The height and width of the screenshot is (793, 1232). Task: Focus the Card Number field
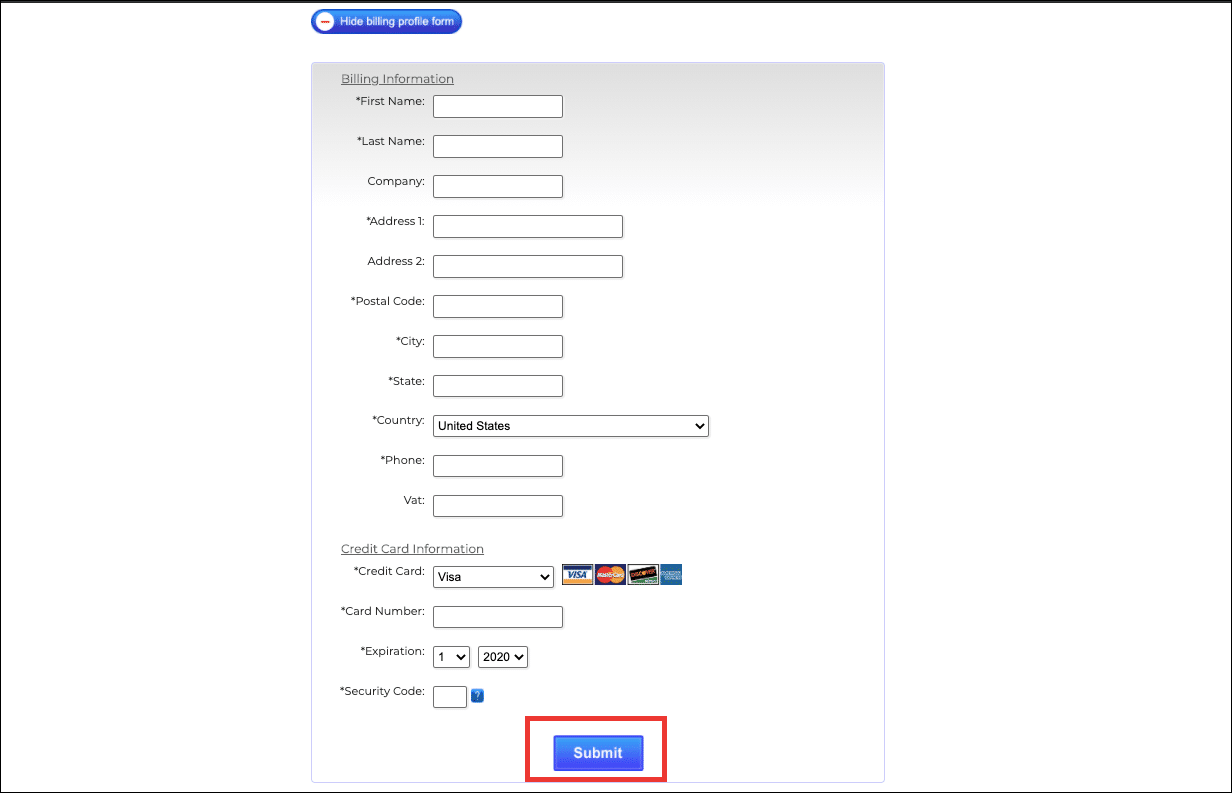pos(497,617)
